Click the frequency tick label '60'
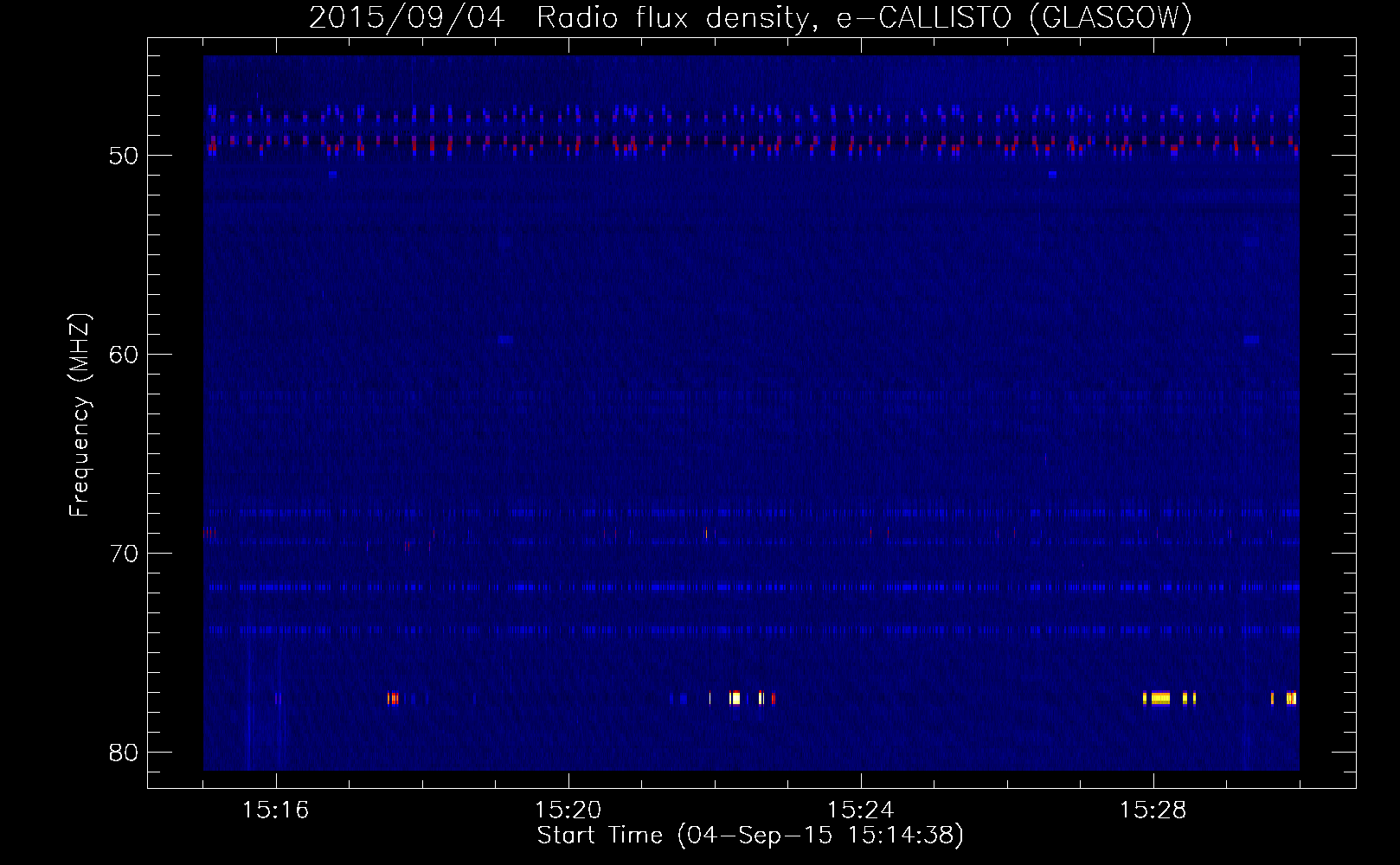The width and height of the screenshot is (1400, 865). [x=124, y=355]
